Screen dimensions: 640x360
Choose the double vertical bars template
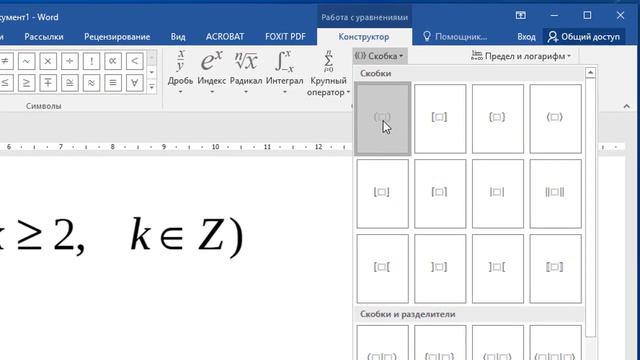coord(555,193)
